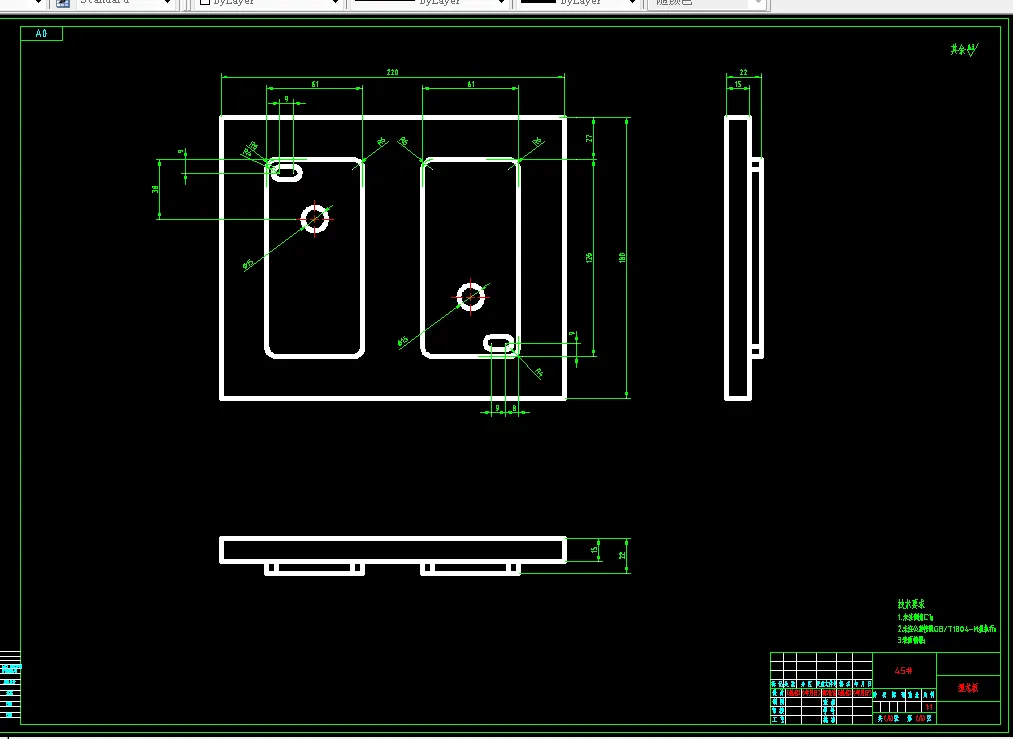Screen dimensions: 1013x739
Task: Select the 61 dimension above right pocket
Action: click(x=471, y=84)
